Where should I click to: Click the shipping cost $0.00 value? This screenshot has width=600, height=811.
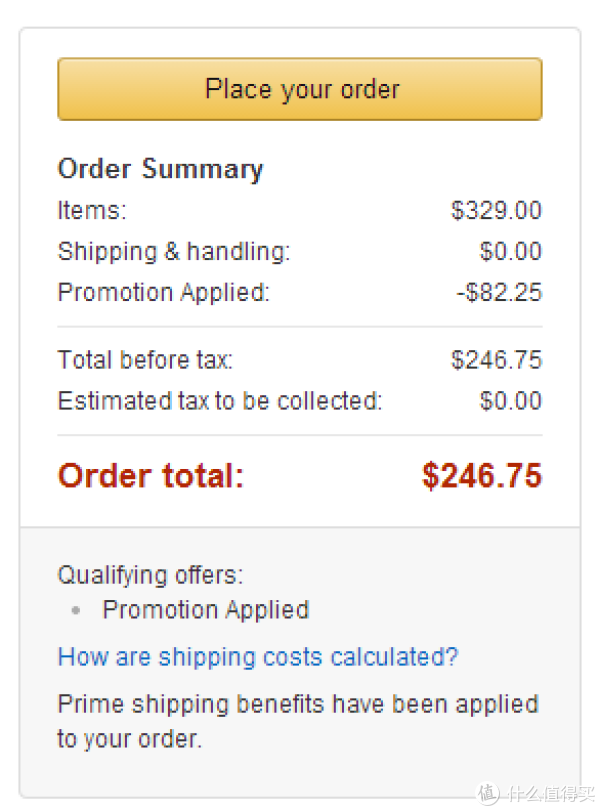click(511, 251)
